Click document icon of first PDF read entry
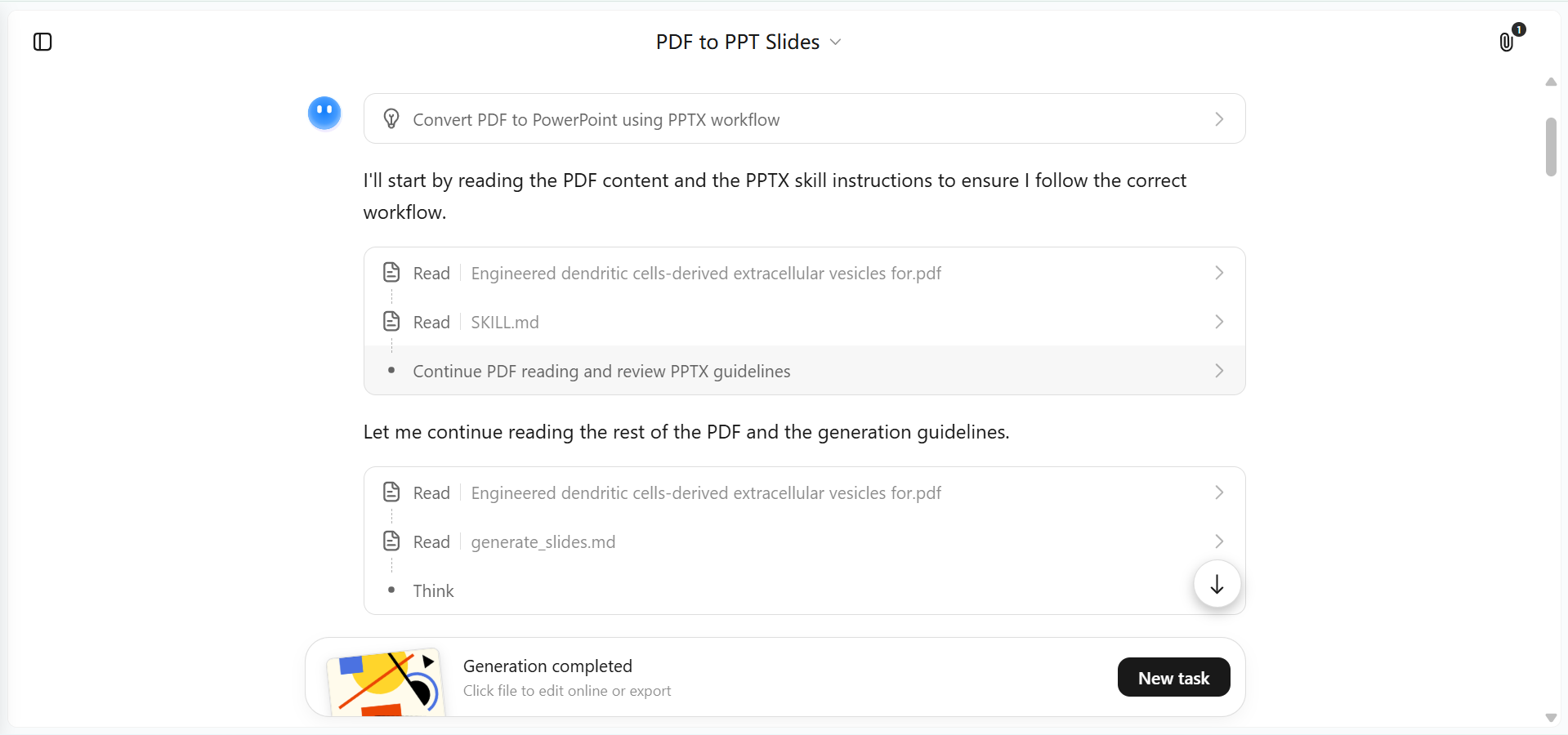The width and height of the screenshot is (1568, 735). coord(391,272)
